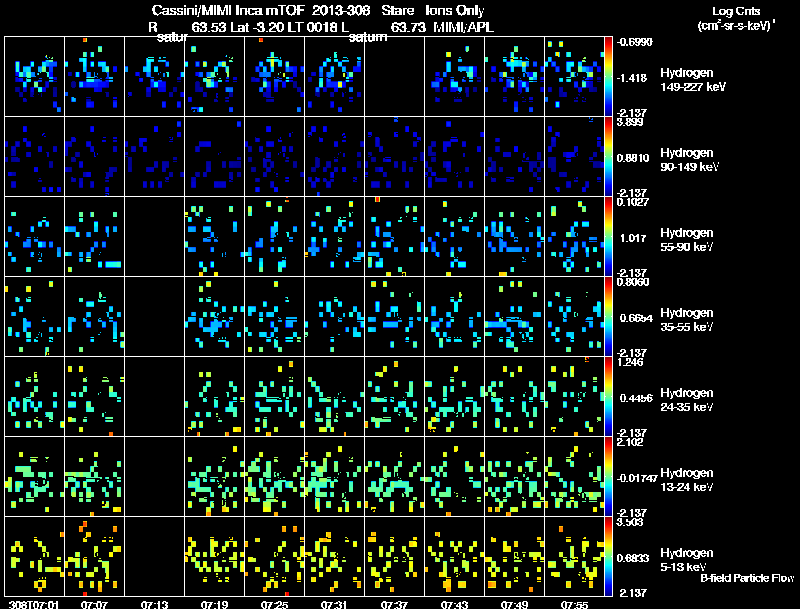Click the 07:19 time axis label
This screenshot has height=609, width=800.
pos(214,604)
